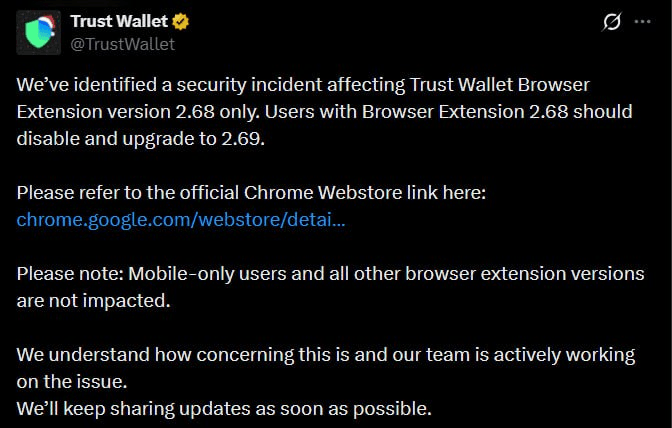Click "Please refer to the official Chrome Webstore" line
This screenshot has height=428, width=672.
point(251,193)
